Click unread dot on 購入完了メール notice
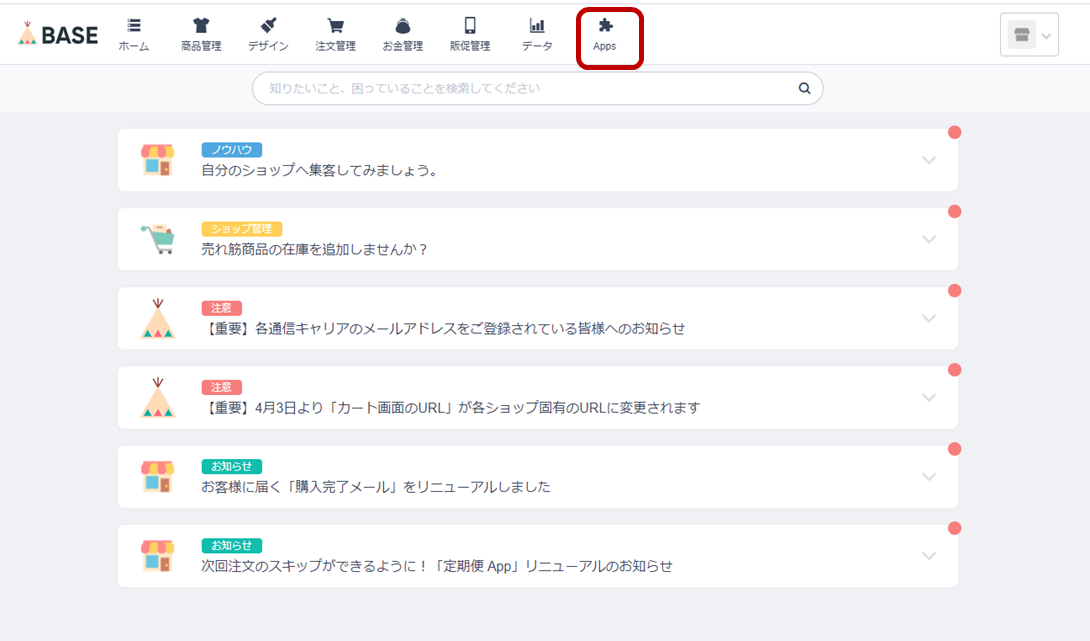This screenshot has height=641, width=1090. 954,449
